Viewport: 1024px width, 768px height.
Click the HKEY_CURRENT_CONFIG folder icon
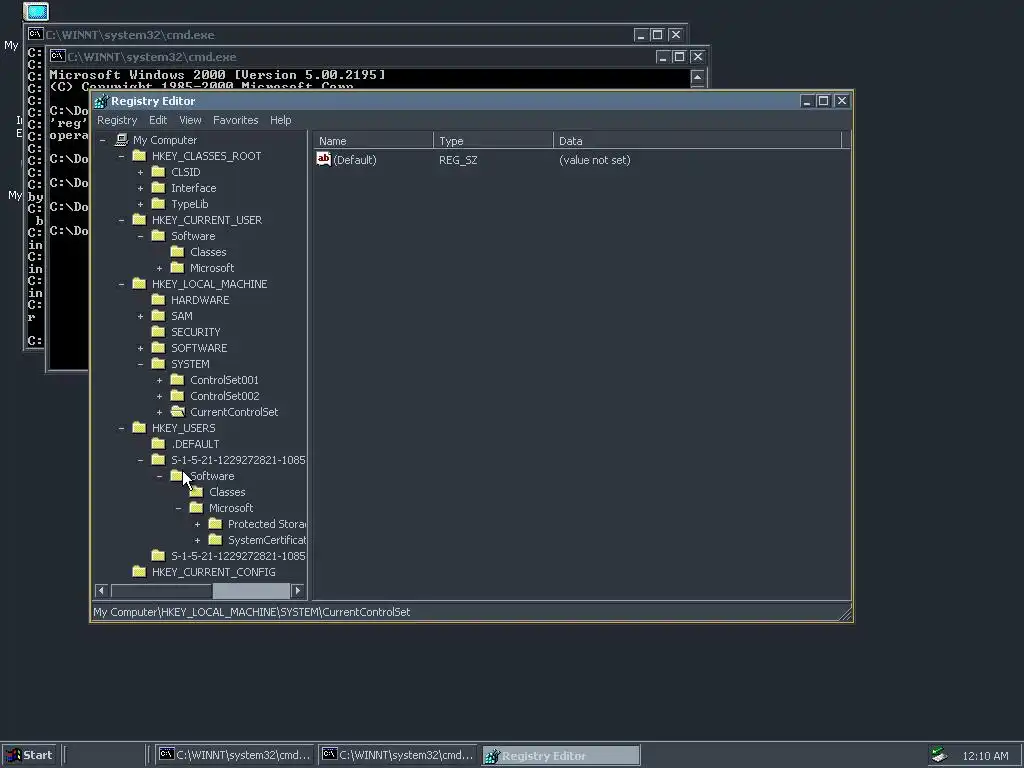[x=139, y=571]
